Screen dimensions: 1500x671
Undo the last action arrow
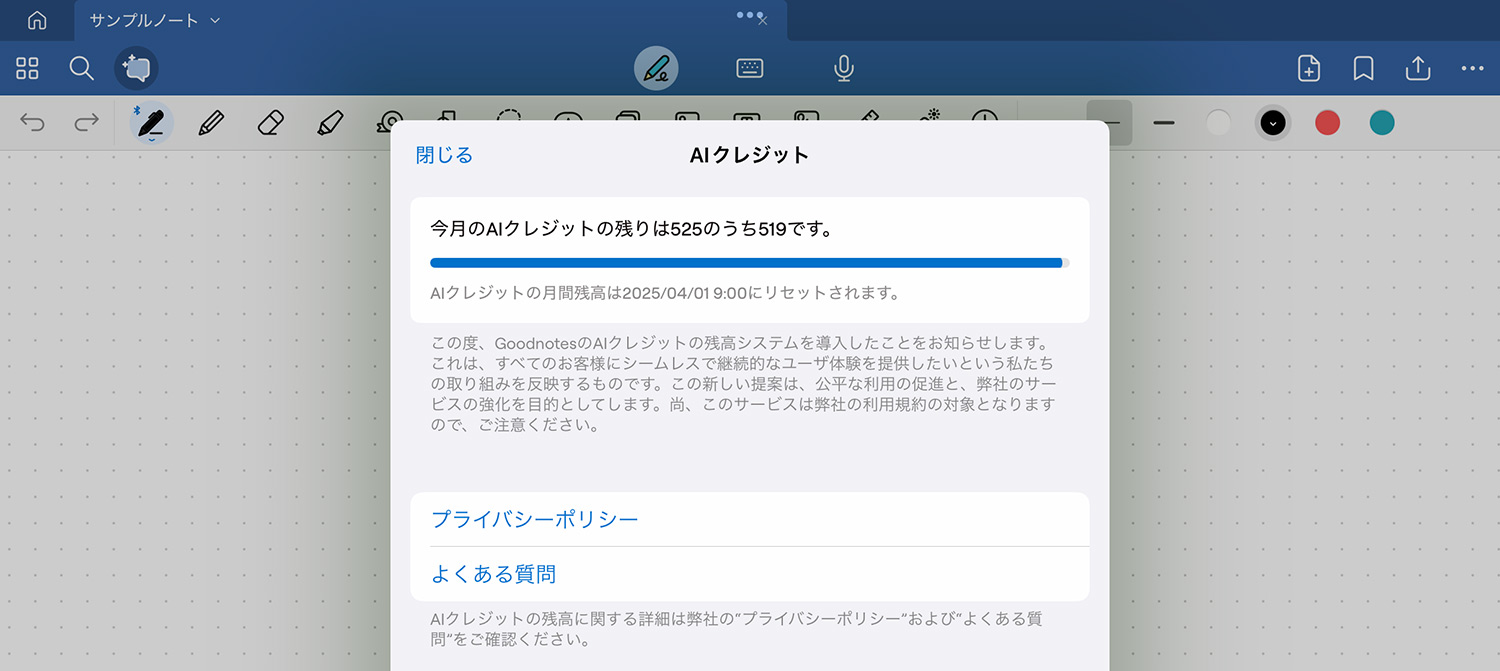[x=32, y=123]
